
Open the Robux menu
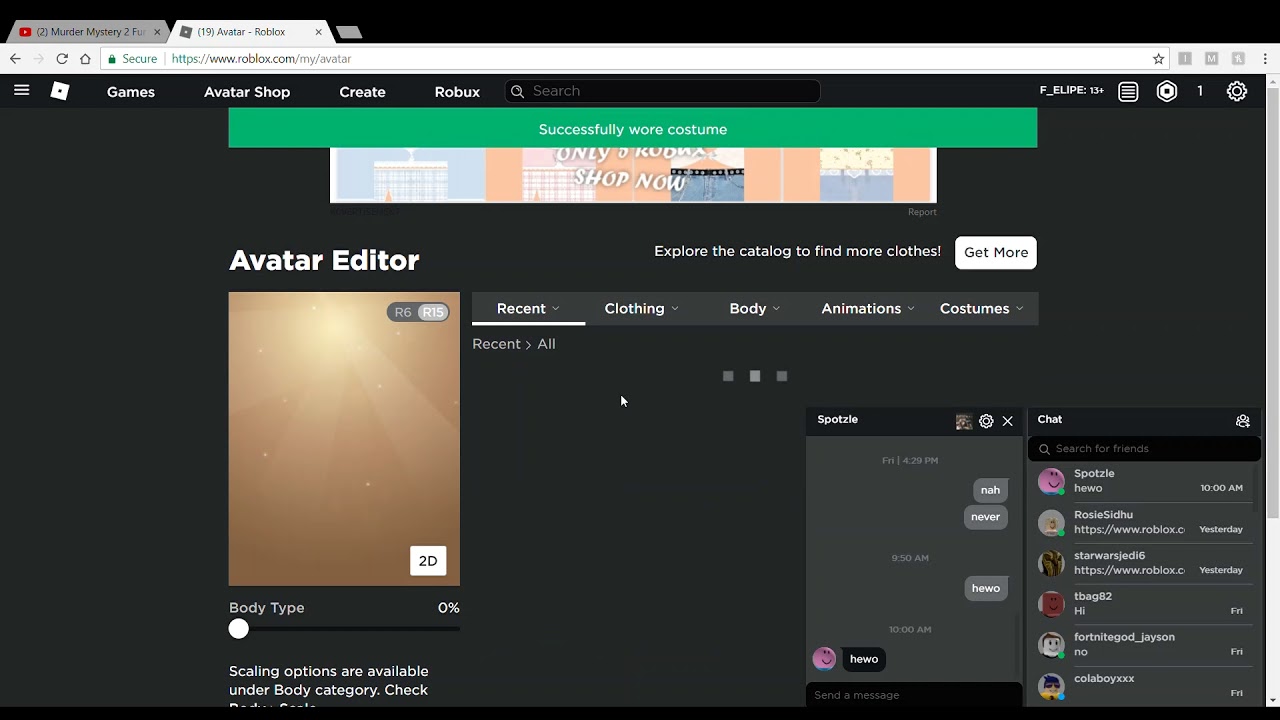point(457,91)
